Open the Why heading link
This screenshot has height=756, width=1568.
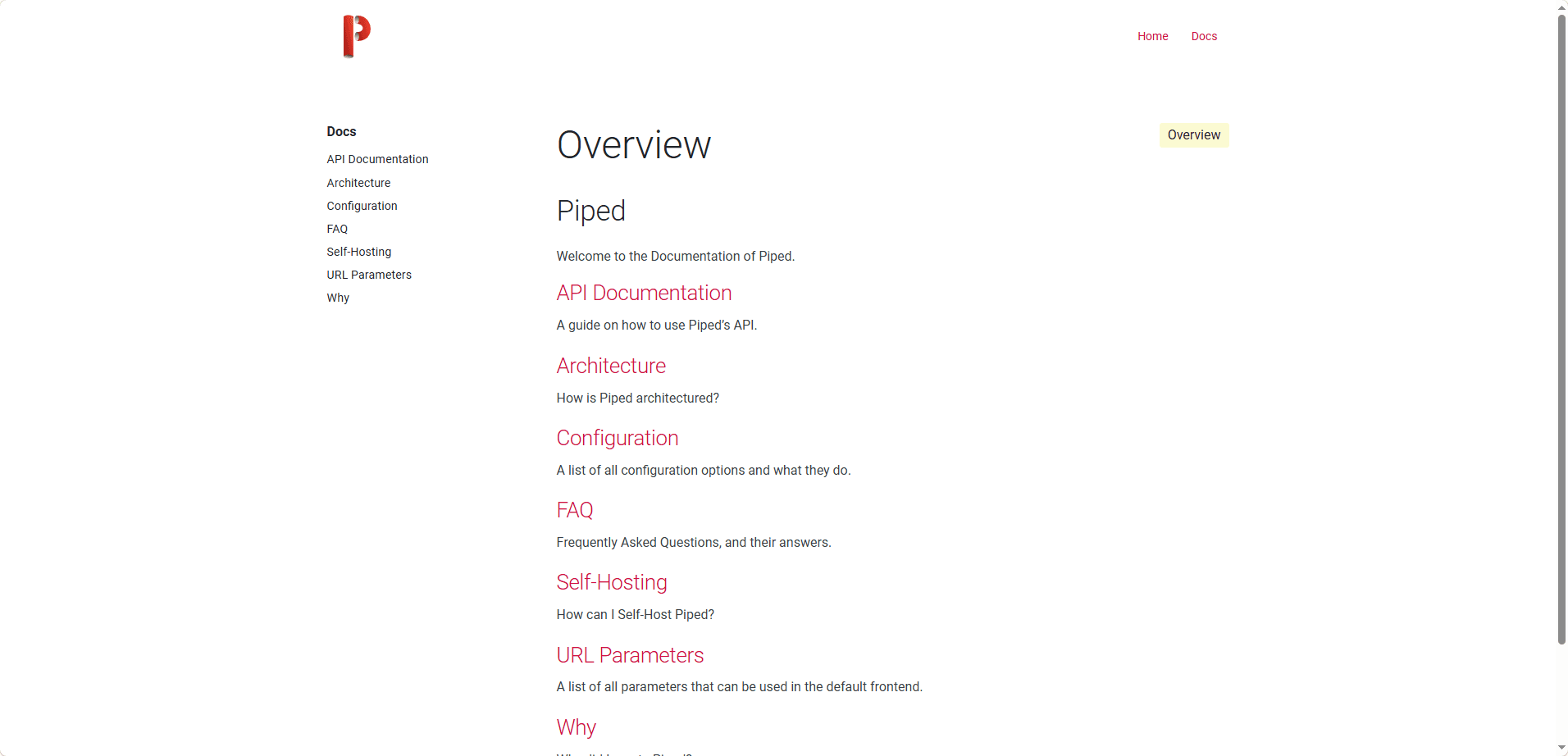click(x=576, y=727)
